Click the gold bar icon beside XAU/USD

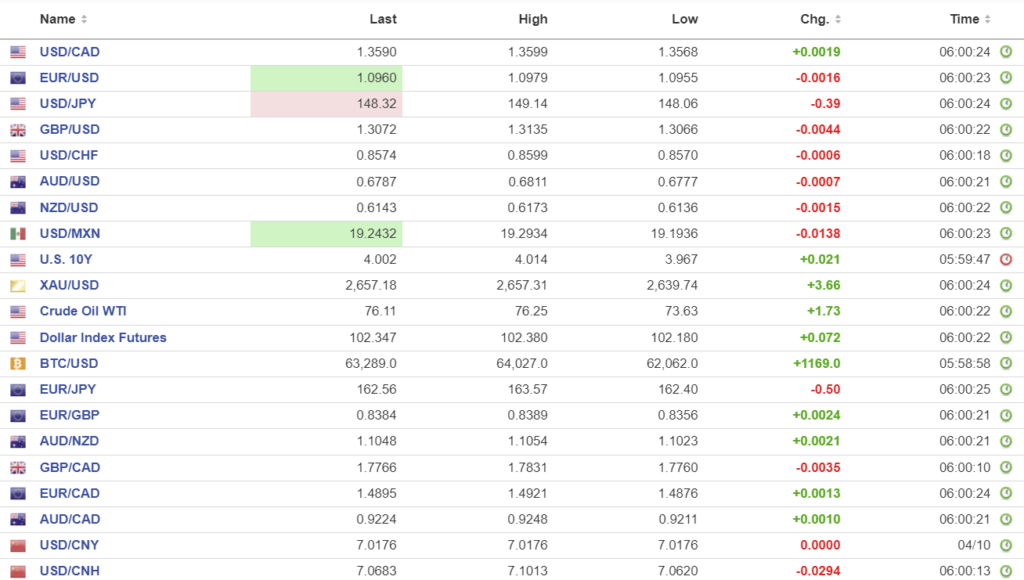point(18,286)
